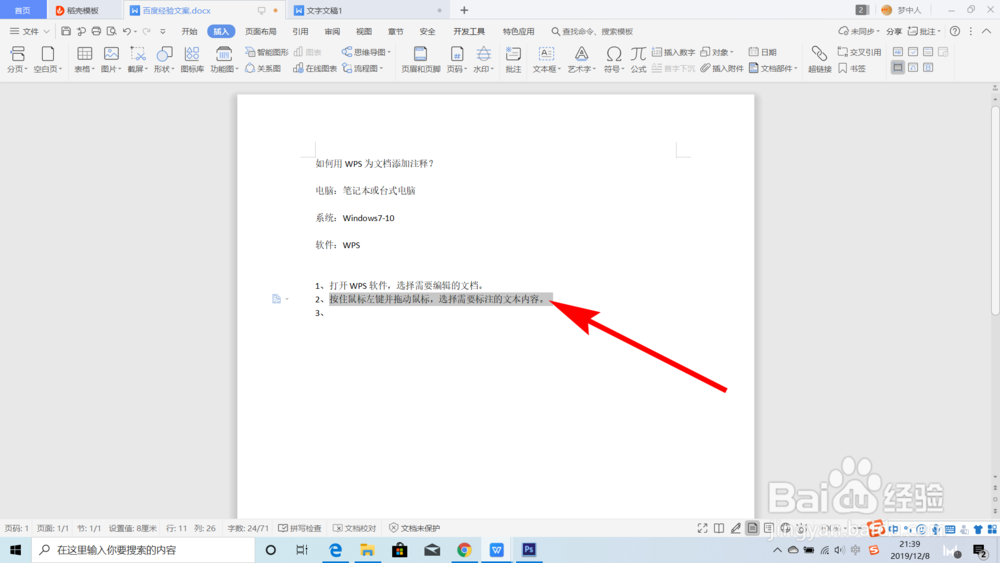Click the Undo arrow icon
The image size is (1000, 563).
126,31
